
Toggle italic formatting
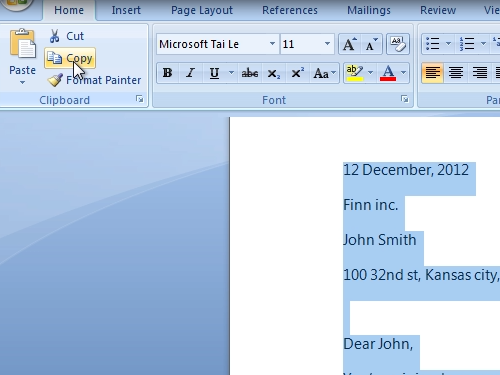[190, 73]
